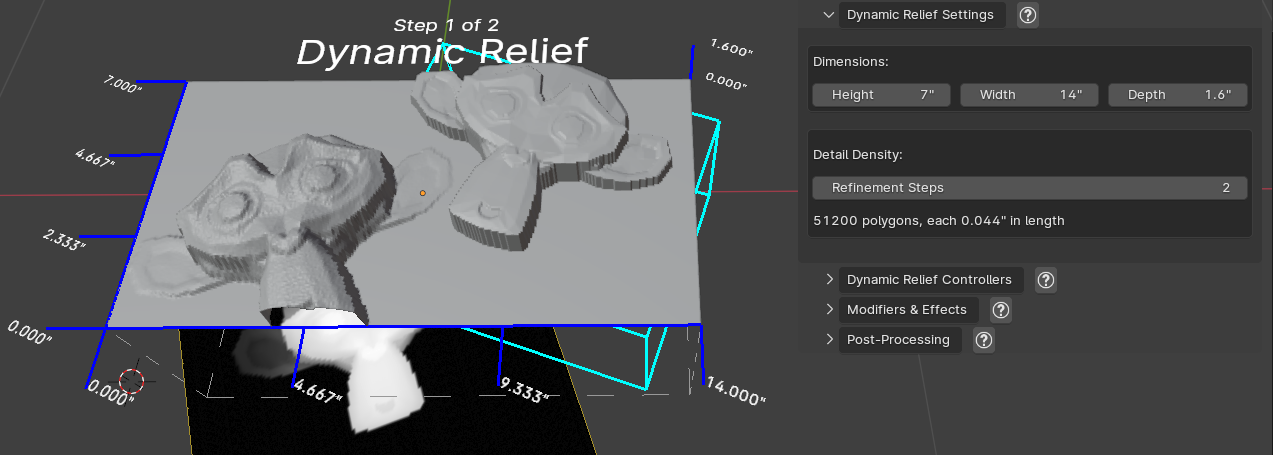Click the 1.600" depth ruler label
This screenshot has width=1273, height=455.
(x=730, y=48)
